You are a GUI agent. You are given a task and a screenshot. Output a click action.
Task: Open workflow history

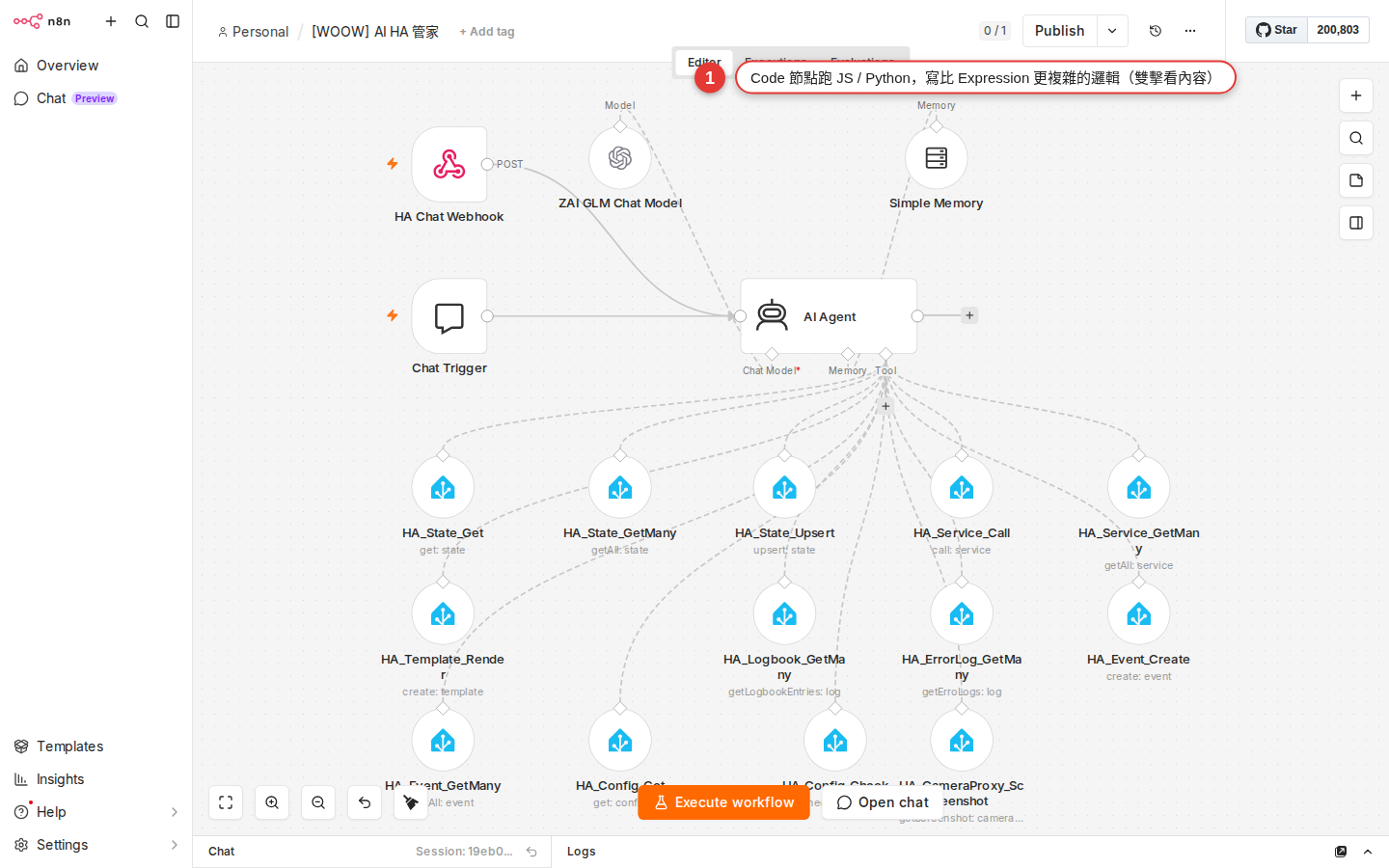pos(1156,31)
